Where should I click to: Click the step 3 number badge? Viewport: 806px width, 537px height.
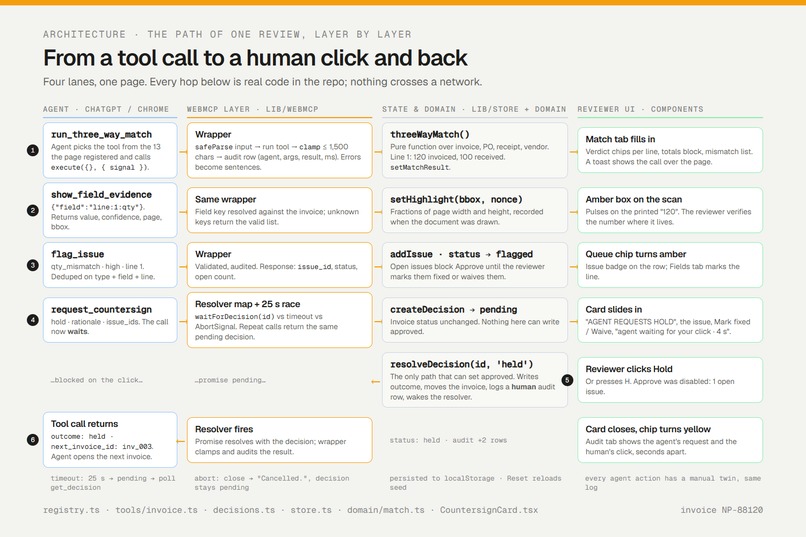click(x=32, y=265)
